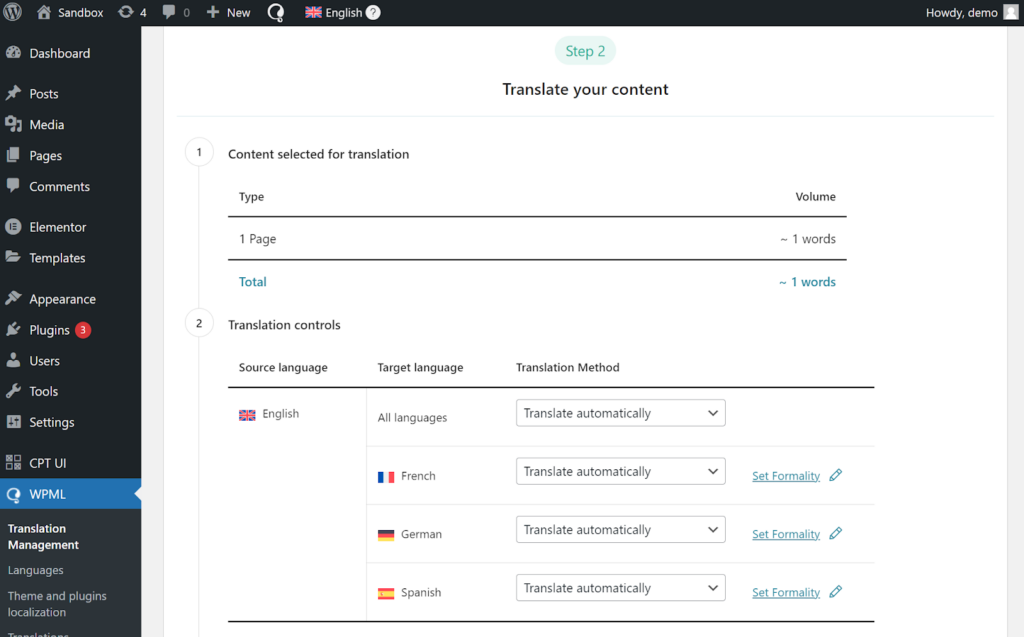This screenshot has height=637, width=1024.
Task: Click Howdy, demo account menu
Action: [972, 12]
